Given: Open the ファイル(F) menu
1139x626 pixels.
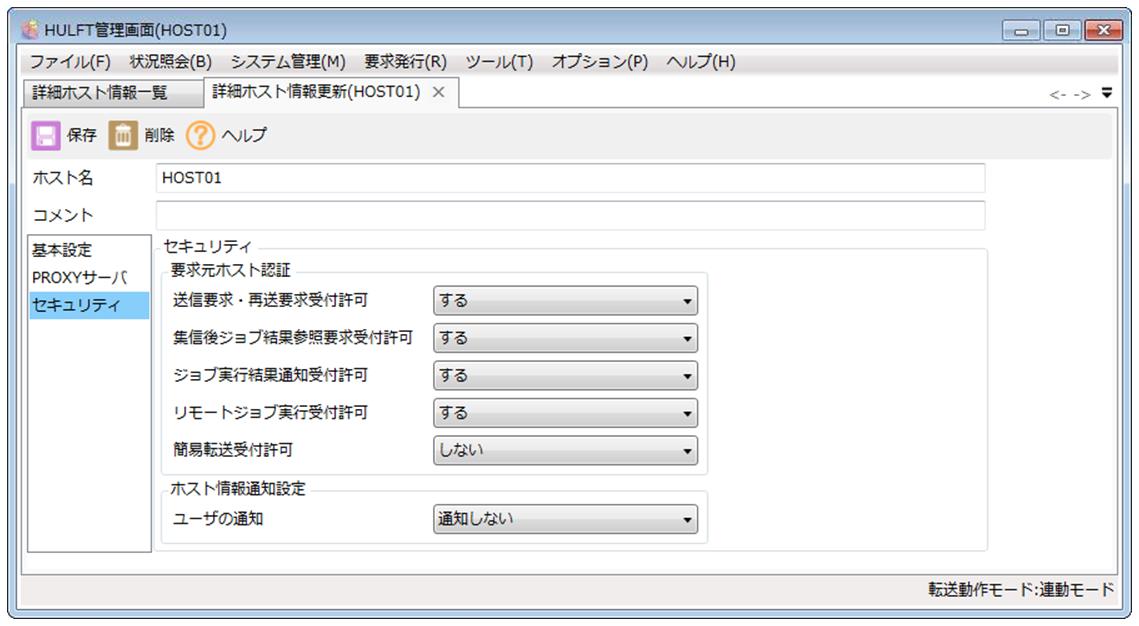Looking at the screenshot, I should pos(70,62).
